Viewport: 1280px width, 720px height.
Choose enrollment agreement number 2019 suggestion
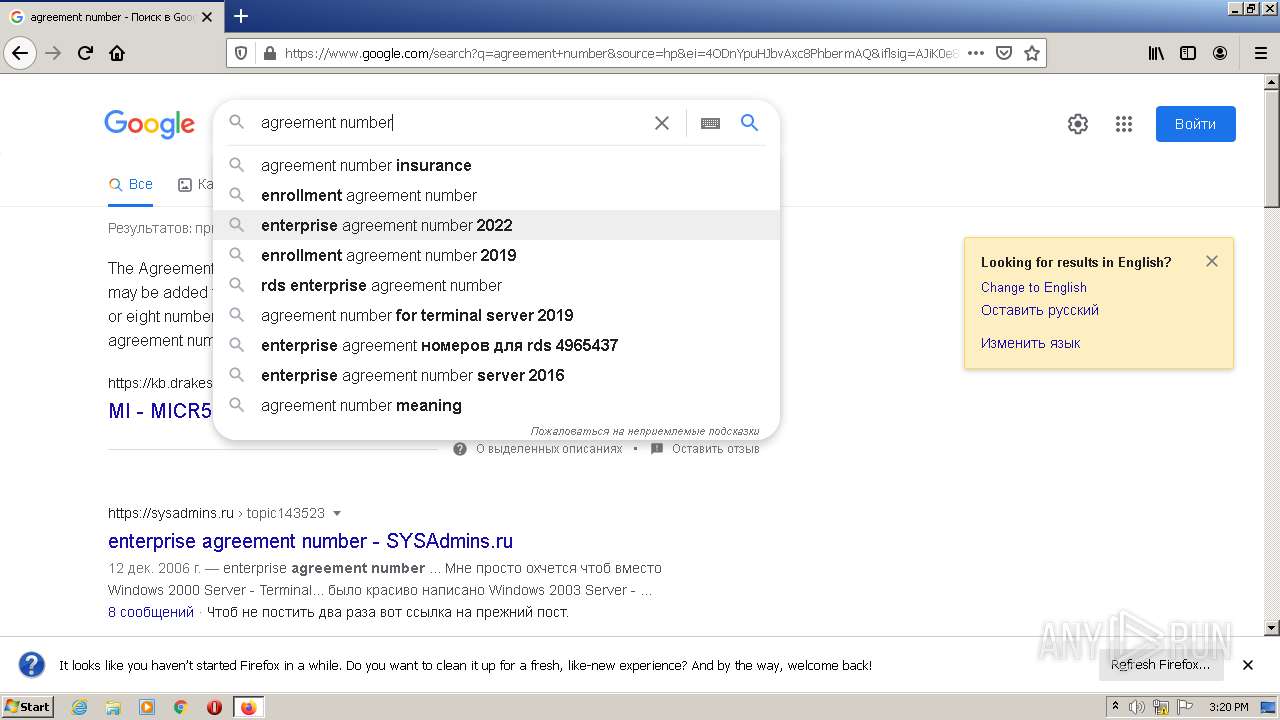(496, 255)
